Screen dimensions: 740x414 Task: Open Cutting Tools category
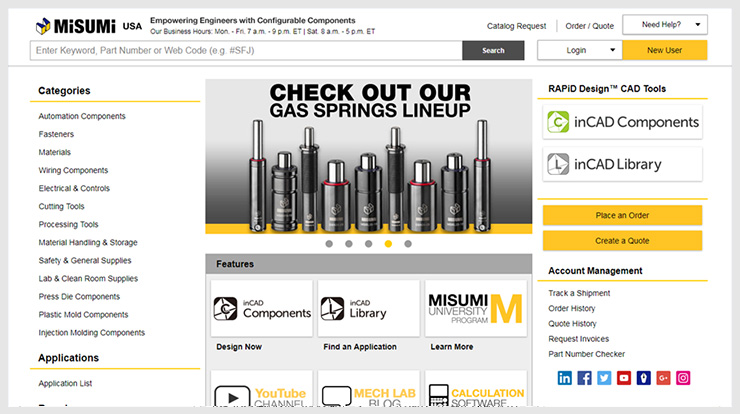(61, 206)
